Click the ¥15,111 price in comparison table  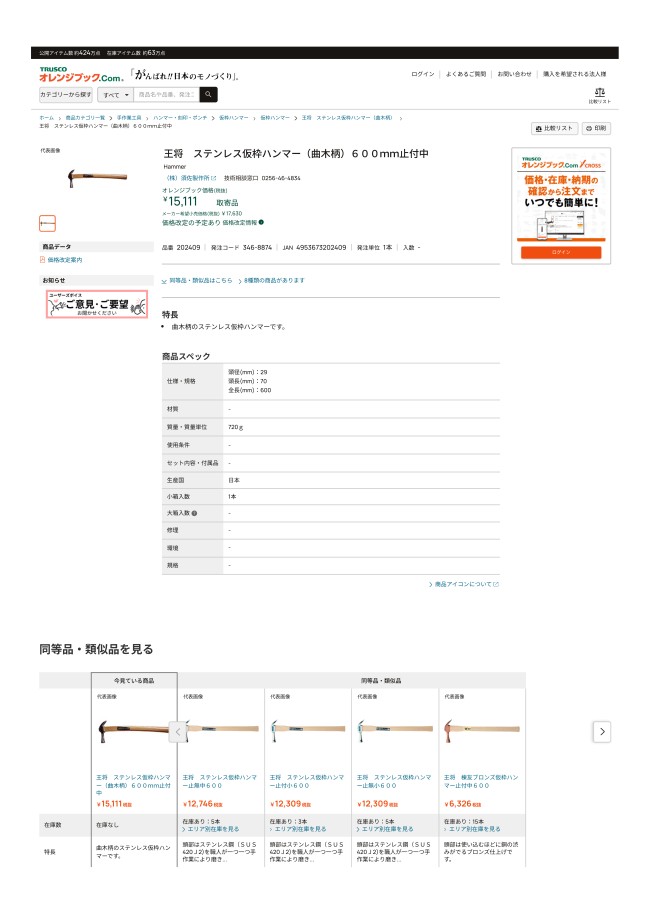[114, 804]
